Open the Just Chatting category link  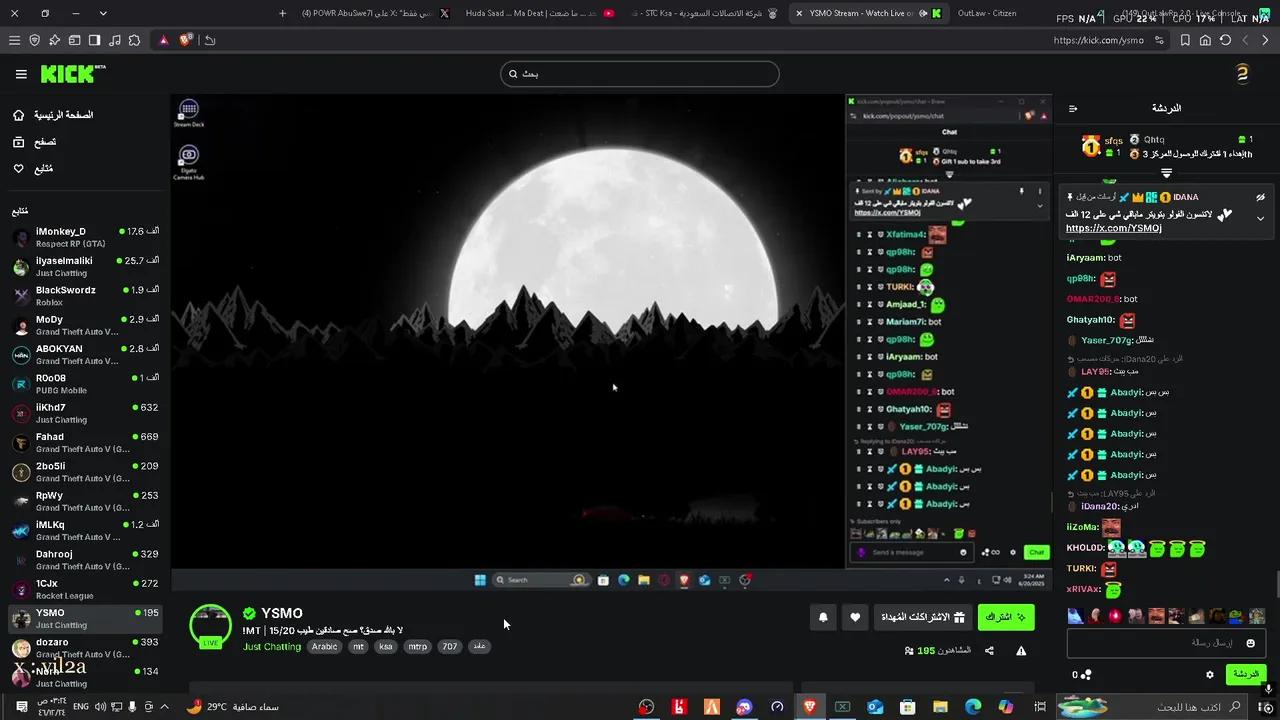coord(272,647)
